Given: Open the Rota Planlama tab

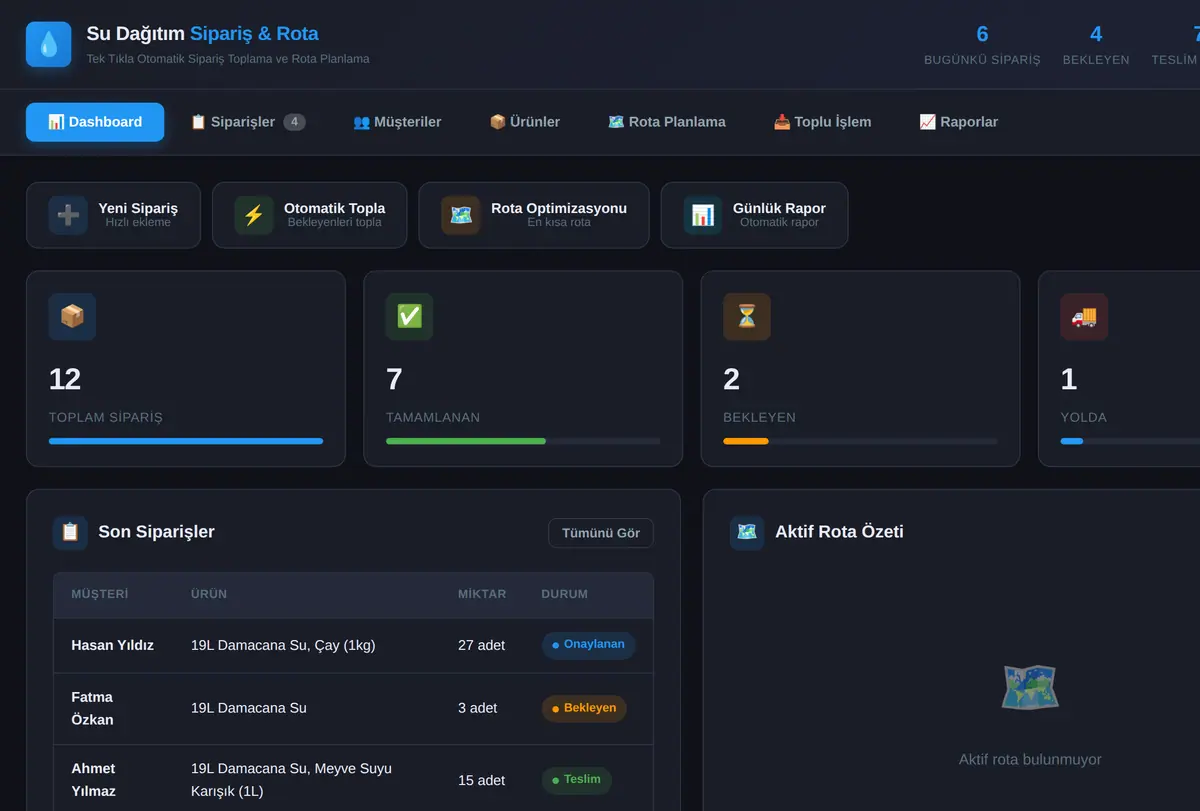Looking at the screenshot, I should click(x=667, y=122).
